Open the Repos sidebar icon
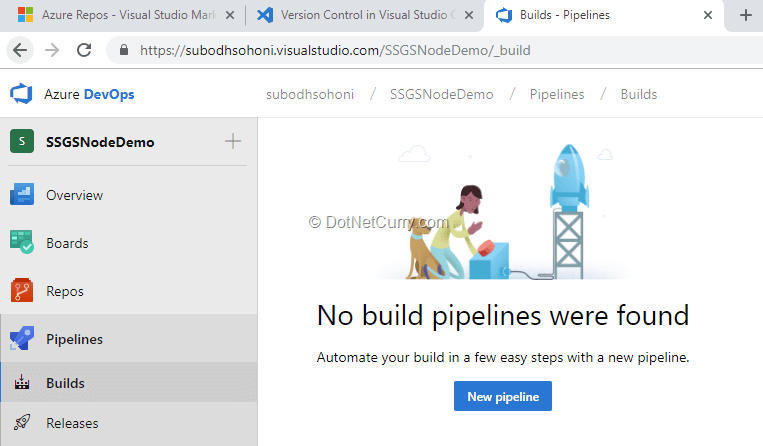 pos(22,290)
